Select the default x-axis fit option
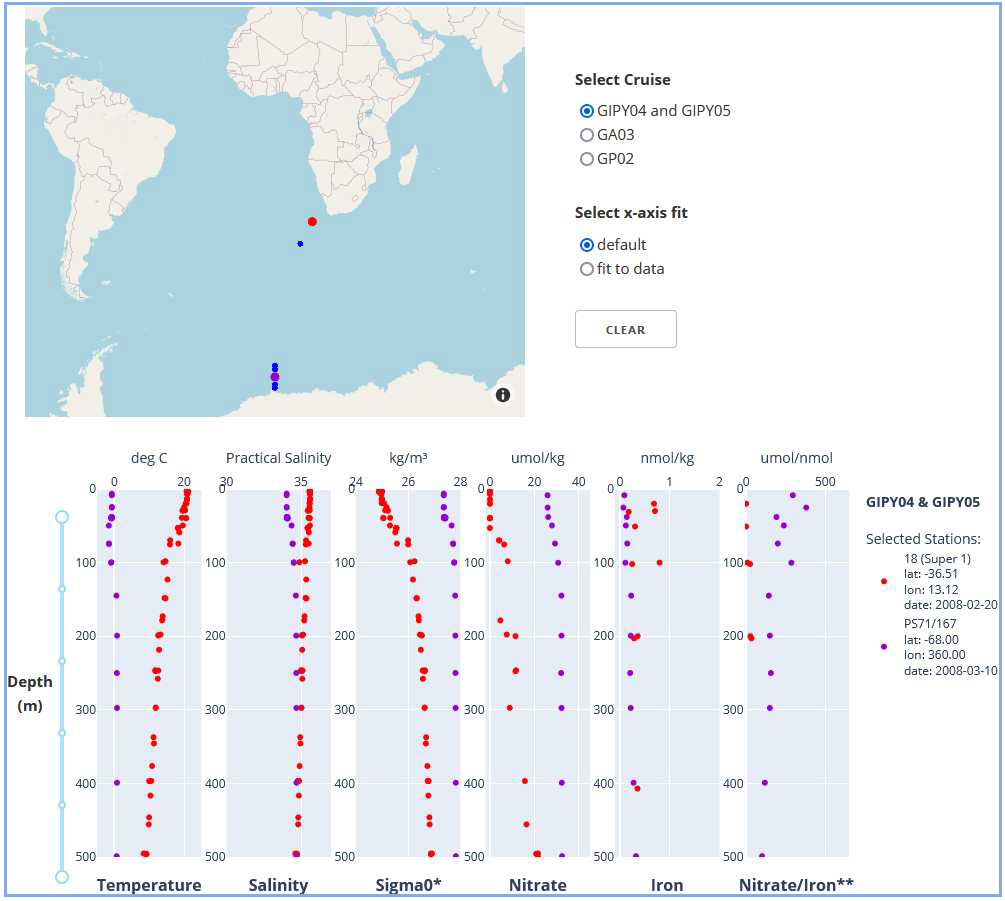The height and width of the screenshot is (901, 1005). click(586, 245)
